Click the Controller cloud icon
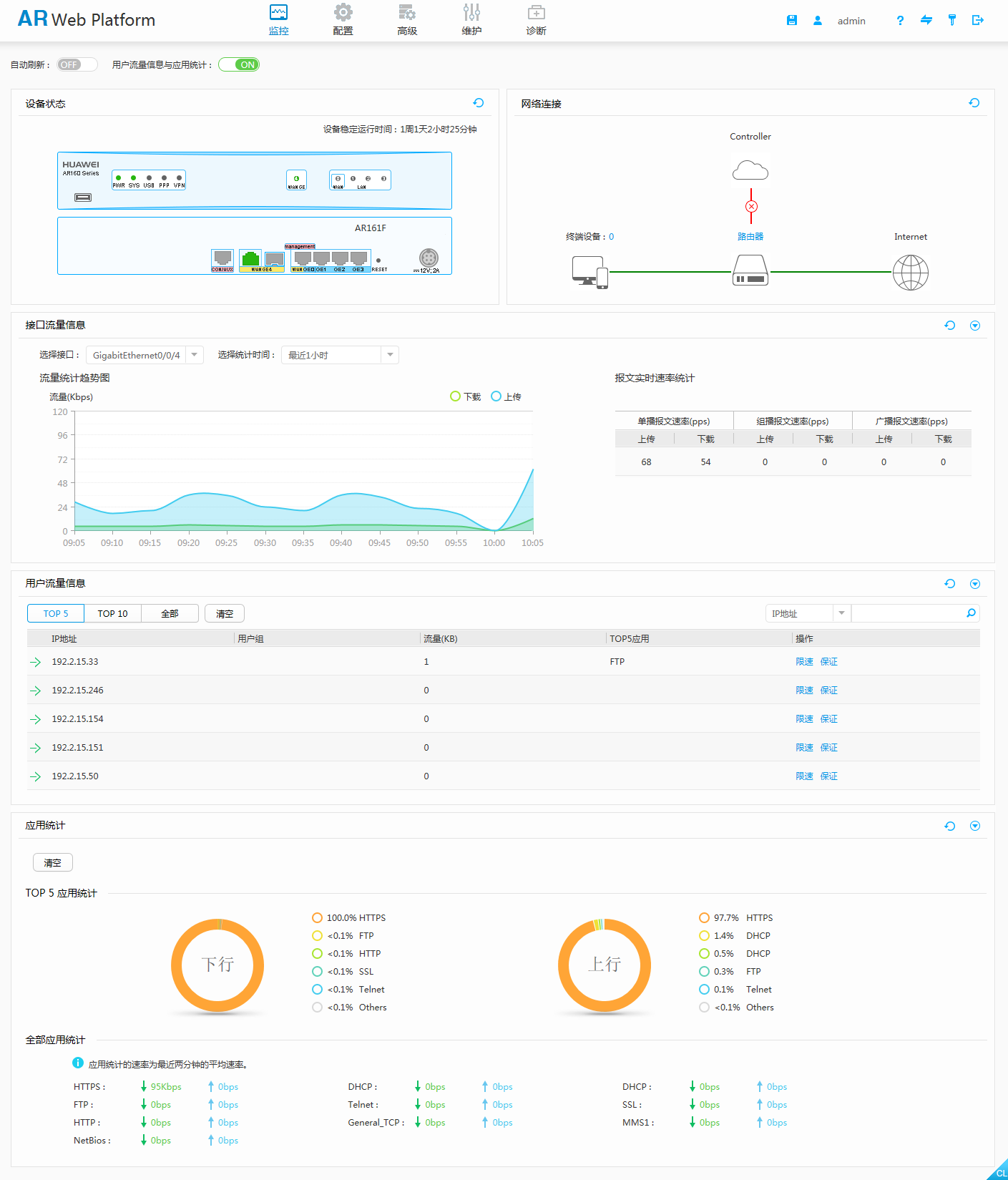Image resolution: width=1008 pixels, height=1180 pixels. (750, 170)
